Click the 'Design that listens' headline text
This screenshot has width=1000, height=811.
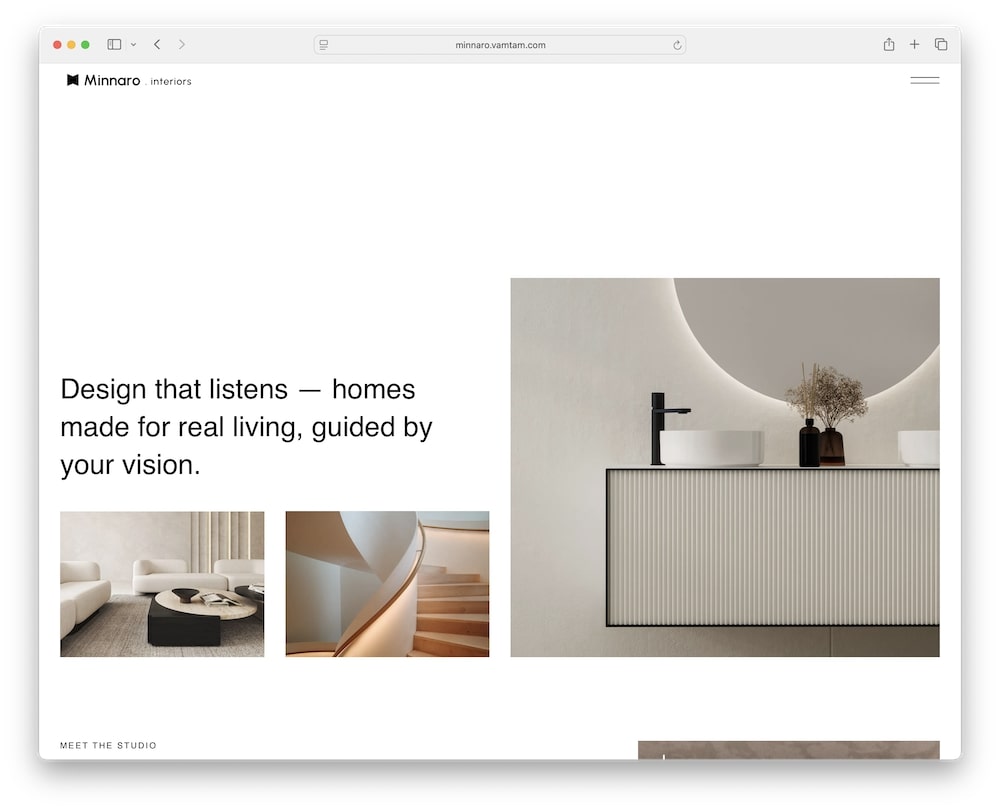tap(246, 427)
